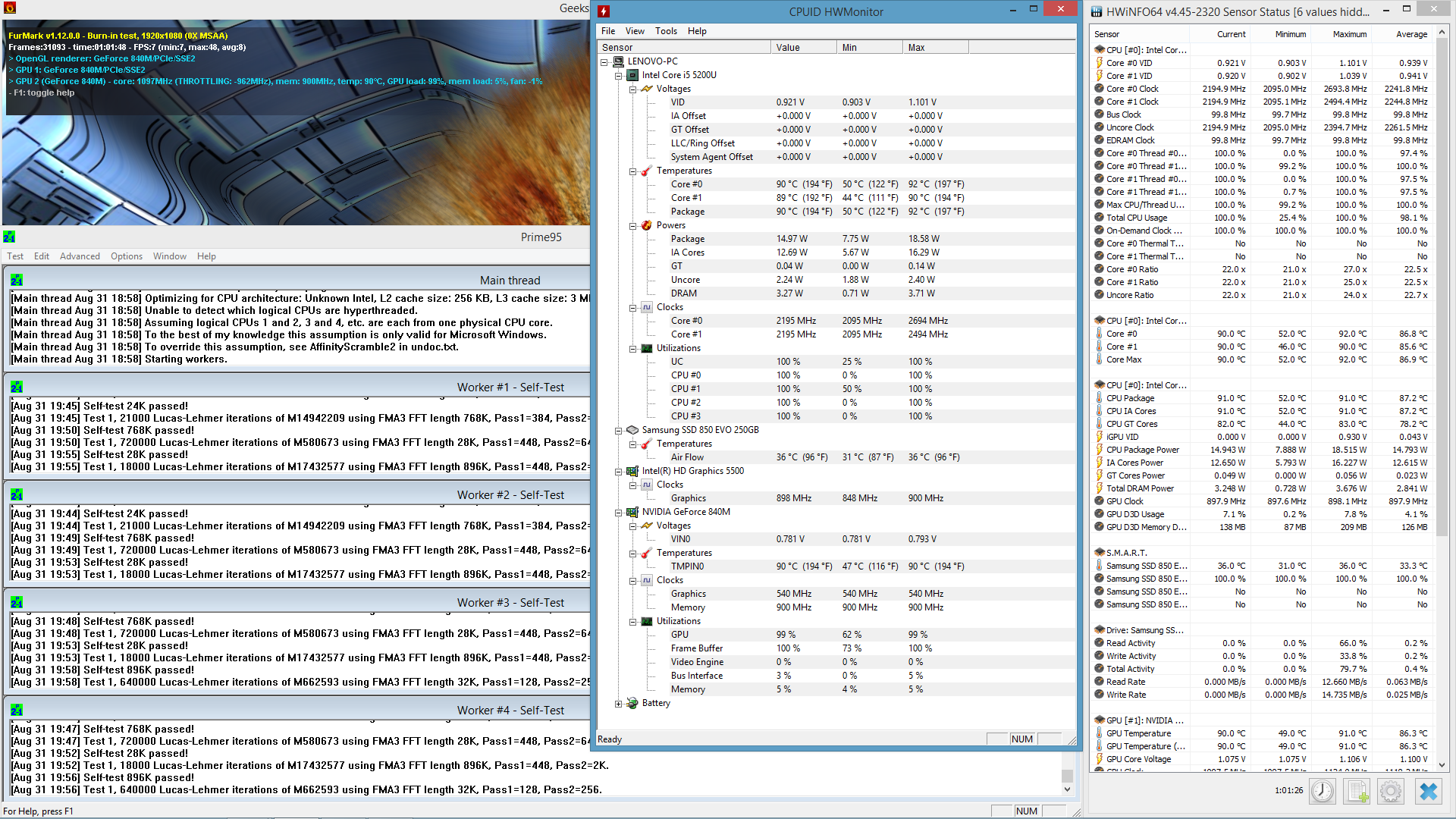
Task: Click the S.M.A.R.T. group icon in HWiNFO64
Action: coord(1100,553)
